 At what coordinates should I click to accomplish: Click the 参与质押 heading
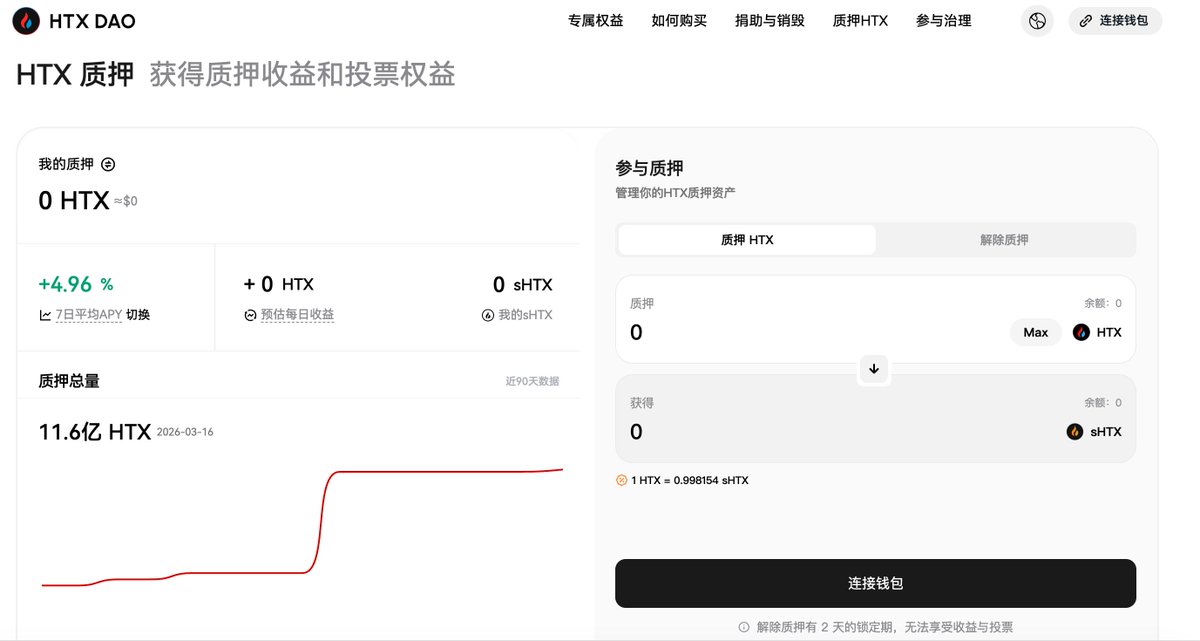[x=649, y=168]
